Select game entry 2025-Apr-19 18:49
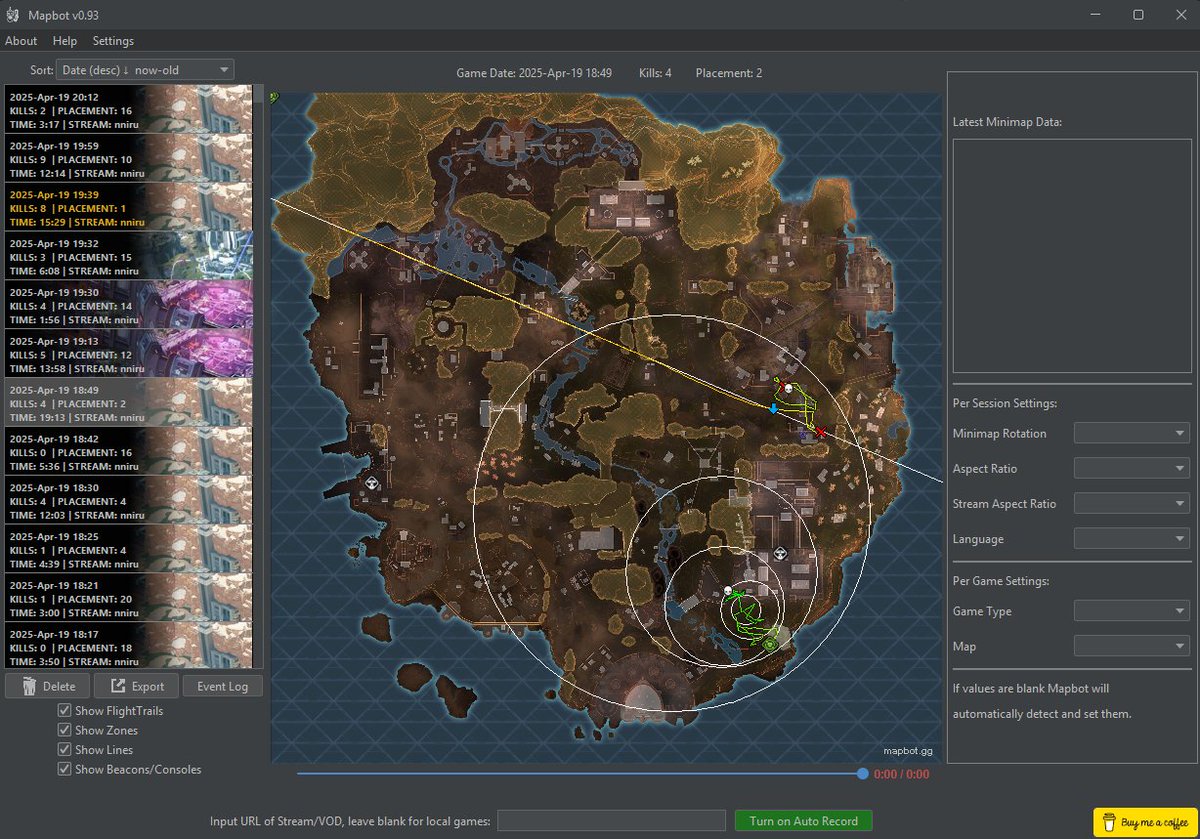This screenshot has height=839, width=1200. (128, 402)
